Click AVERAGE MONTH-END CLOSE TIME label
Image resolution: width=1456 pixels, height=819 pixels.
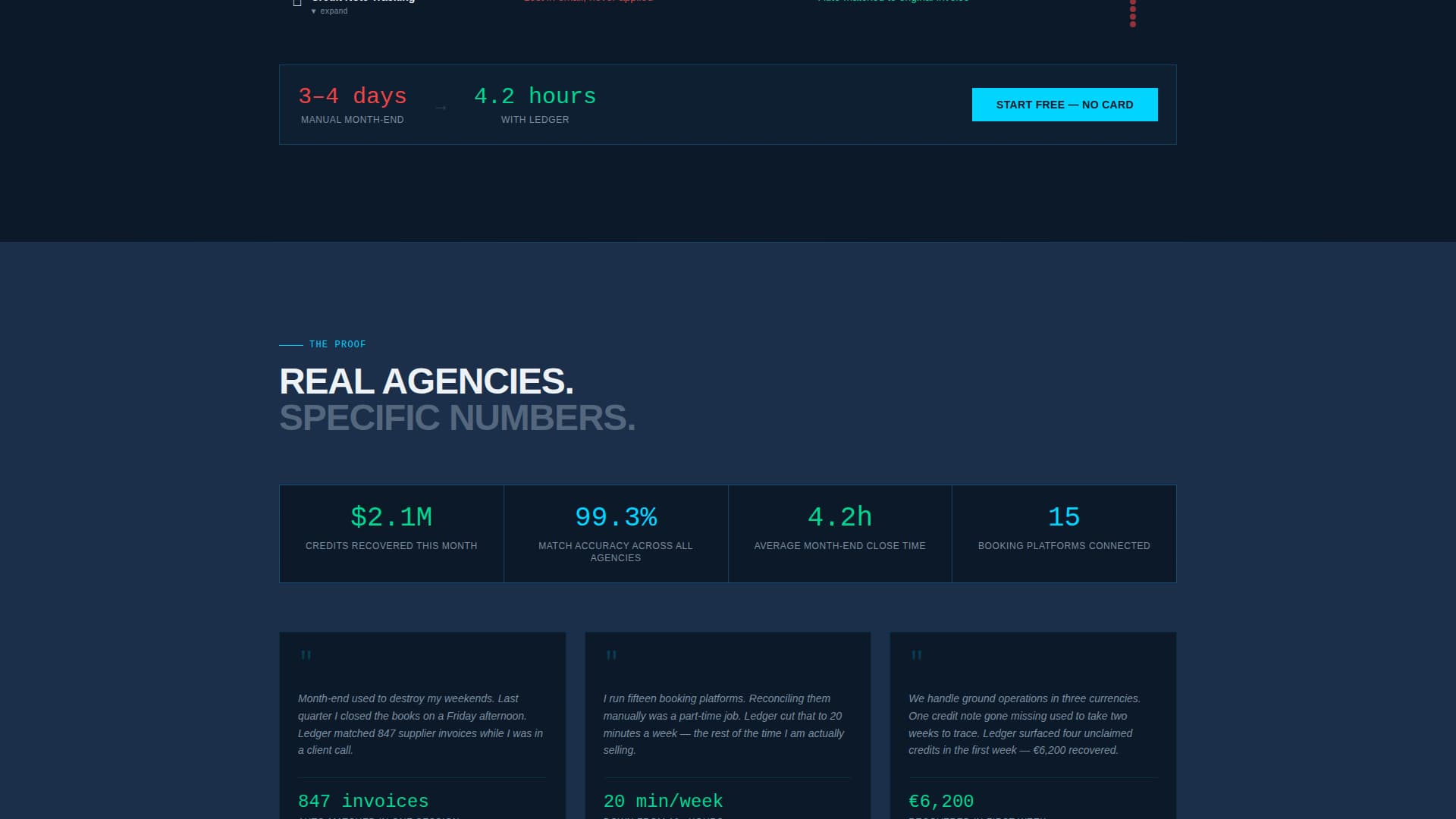click(839, 546)
